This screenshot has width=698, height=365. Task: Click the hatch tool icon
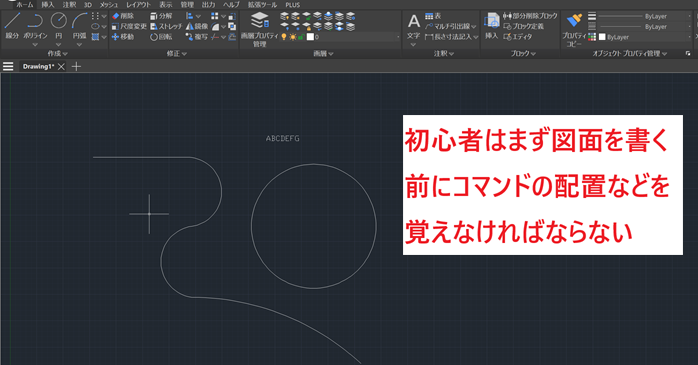pos(95,36)
